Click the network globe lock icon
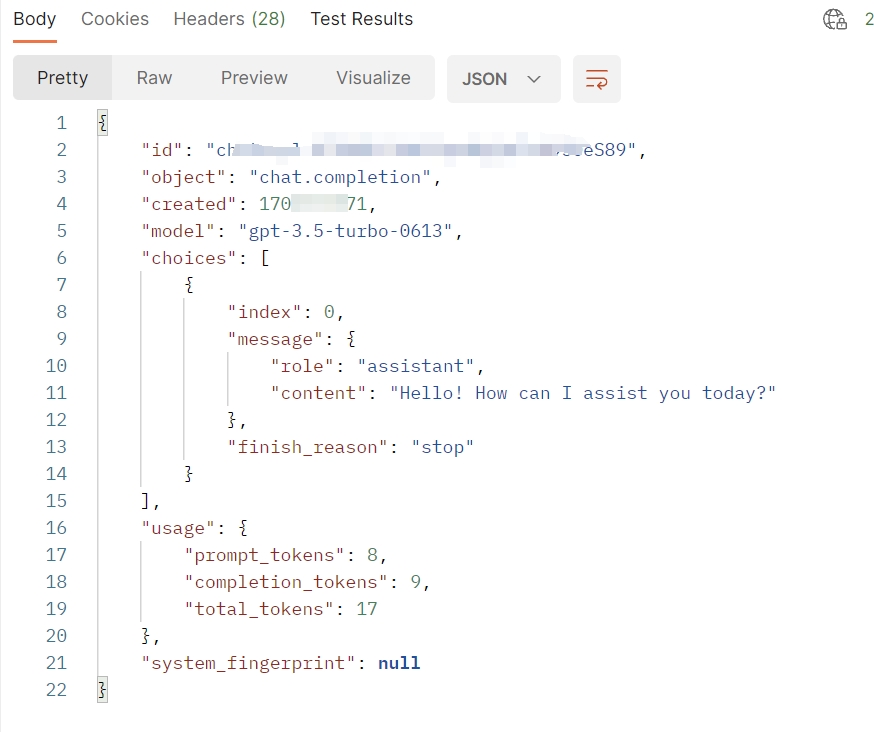The height and width of the screenshot is (732, 874). point(834,19)
